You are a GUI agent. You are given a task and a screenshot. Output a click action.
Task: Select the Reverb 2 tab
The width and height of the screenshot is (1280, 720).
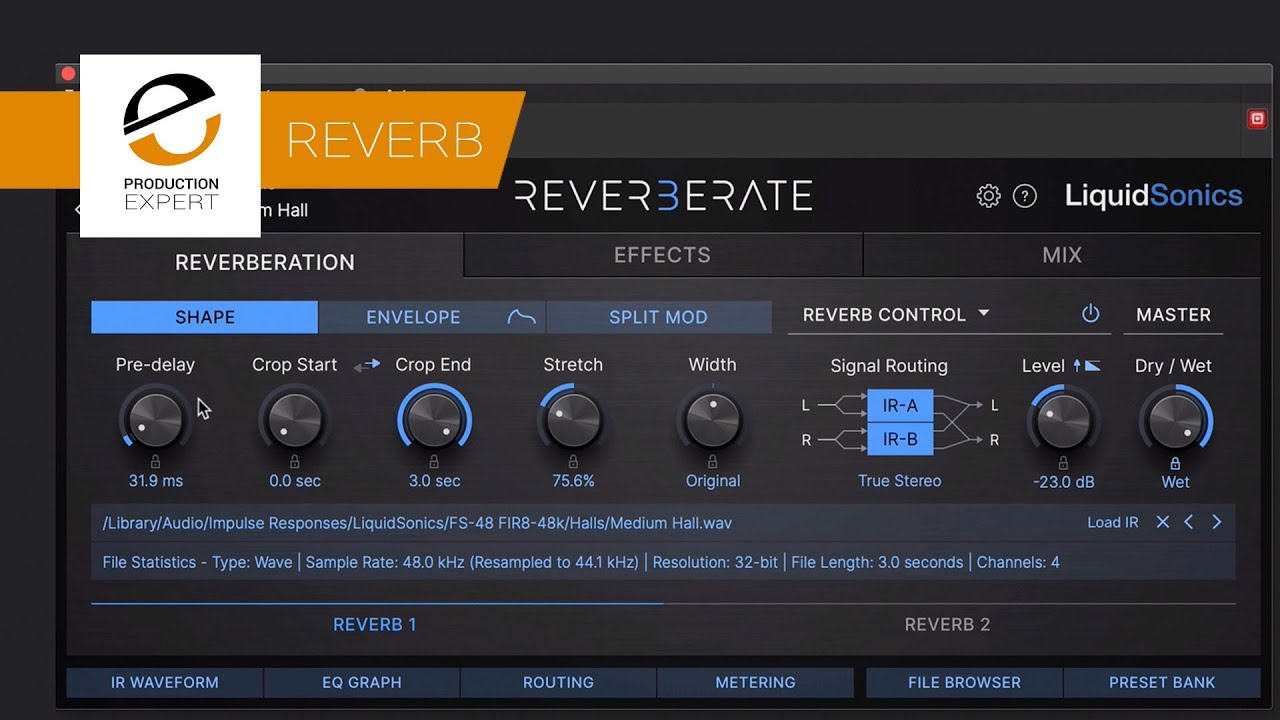coord(947,624)
